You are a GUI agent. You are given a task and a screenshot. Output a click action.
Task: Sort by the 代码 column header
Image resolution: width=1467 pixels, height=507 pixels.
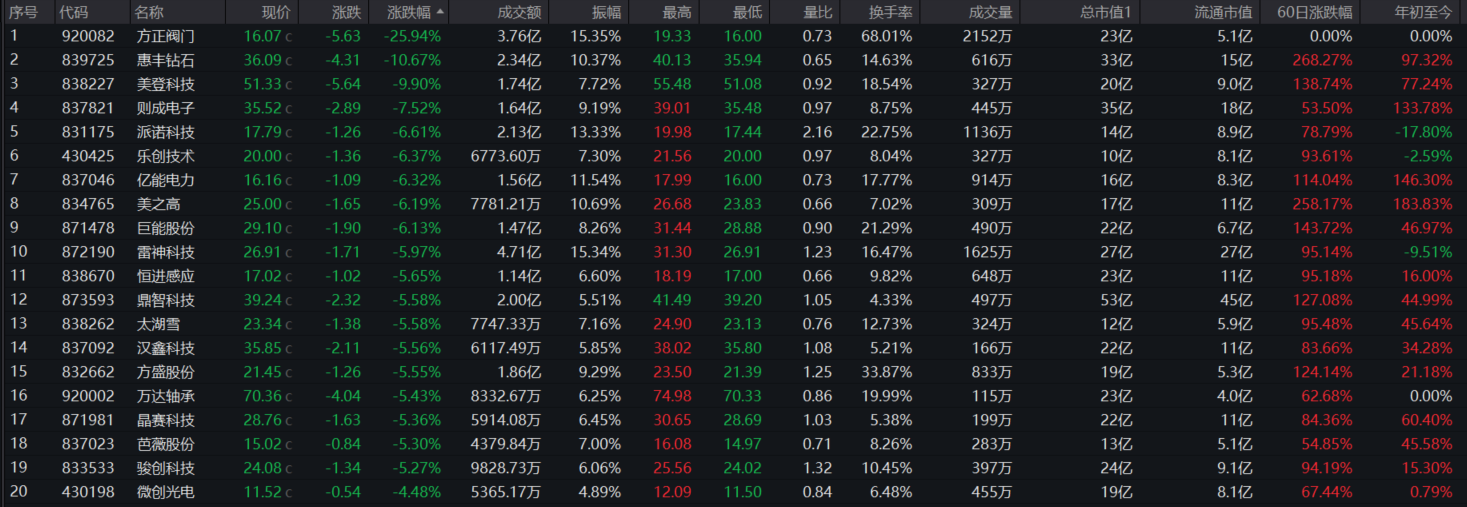click(x=73, y=12)
